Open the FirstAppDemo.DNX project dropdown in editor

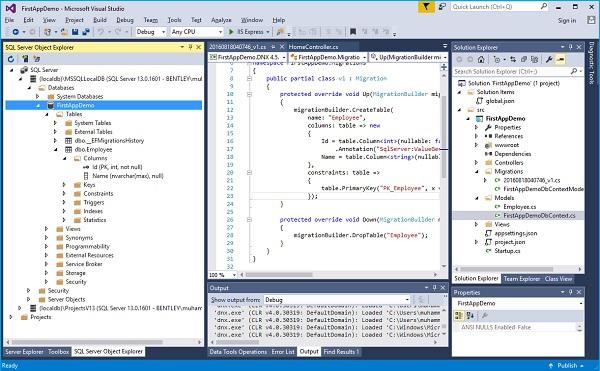coord(248,57)
